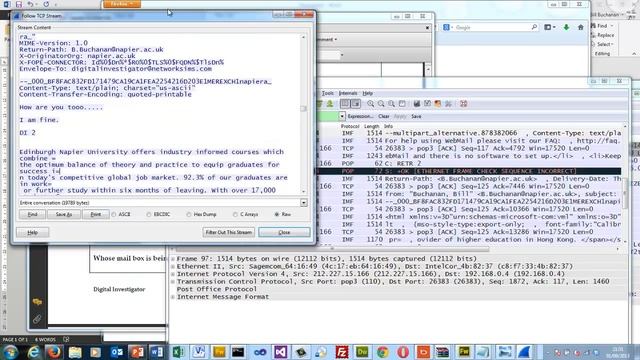Click Filter Out This Stream button
640x360 pixels.
(x=229, y=232)
